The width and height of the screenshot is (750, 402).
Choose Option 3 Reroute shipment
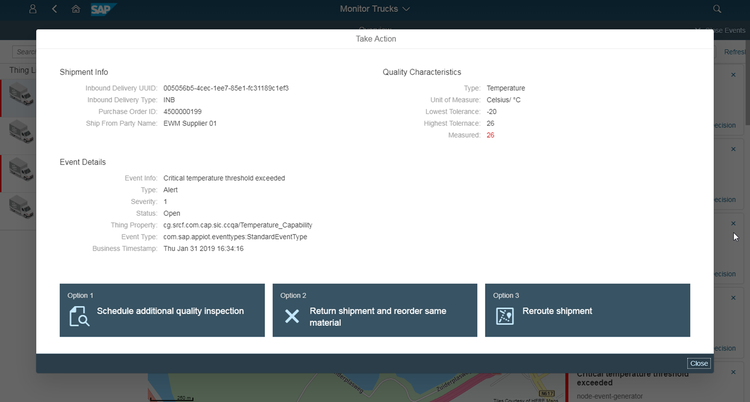(x=587, y=310)
